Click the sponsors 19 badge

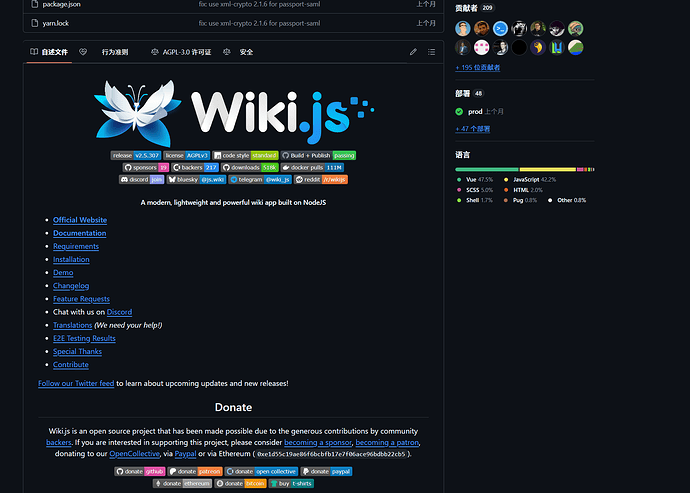[x=146, y=167]
